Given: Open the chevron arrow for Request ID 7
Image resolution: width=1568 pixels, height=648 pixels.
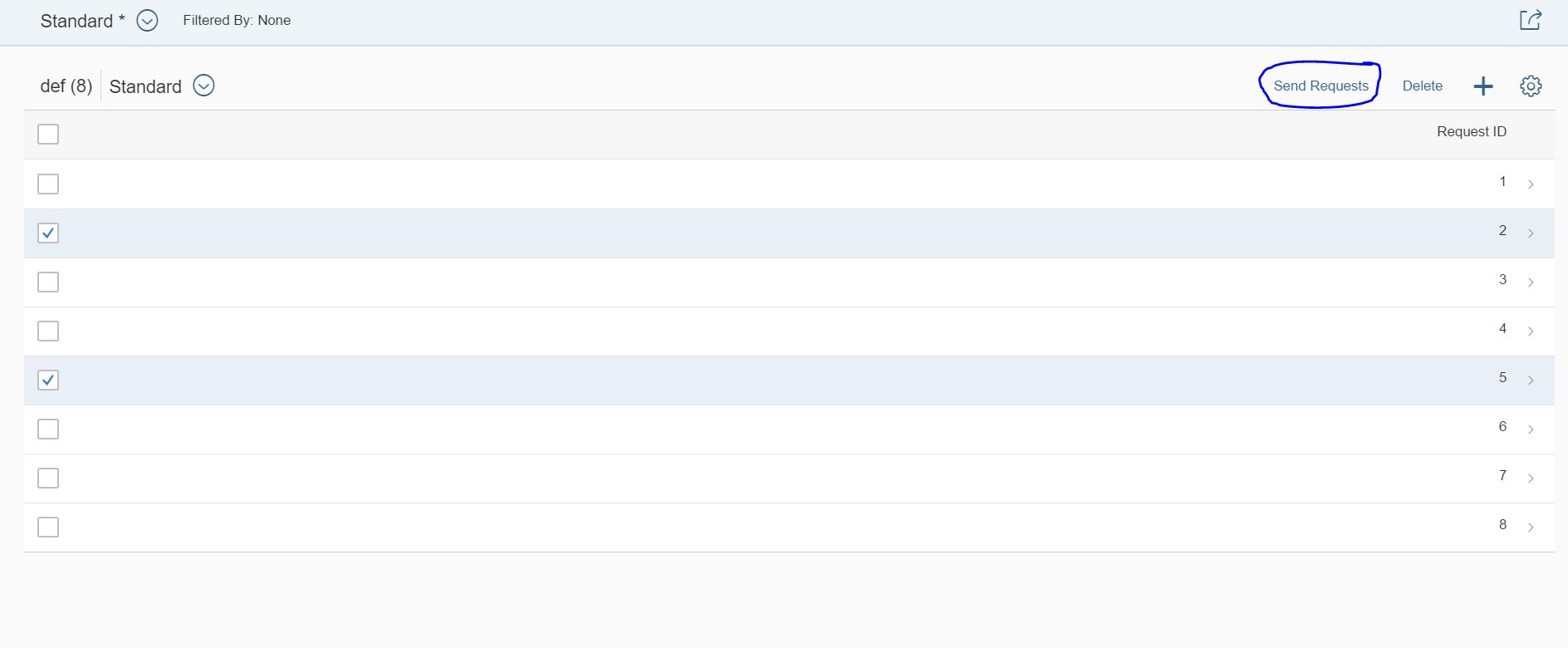Looking at the screenshot, I should (1531, 478).
